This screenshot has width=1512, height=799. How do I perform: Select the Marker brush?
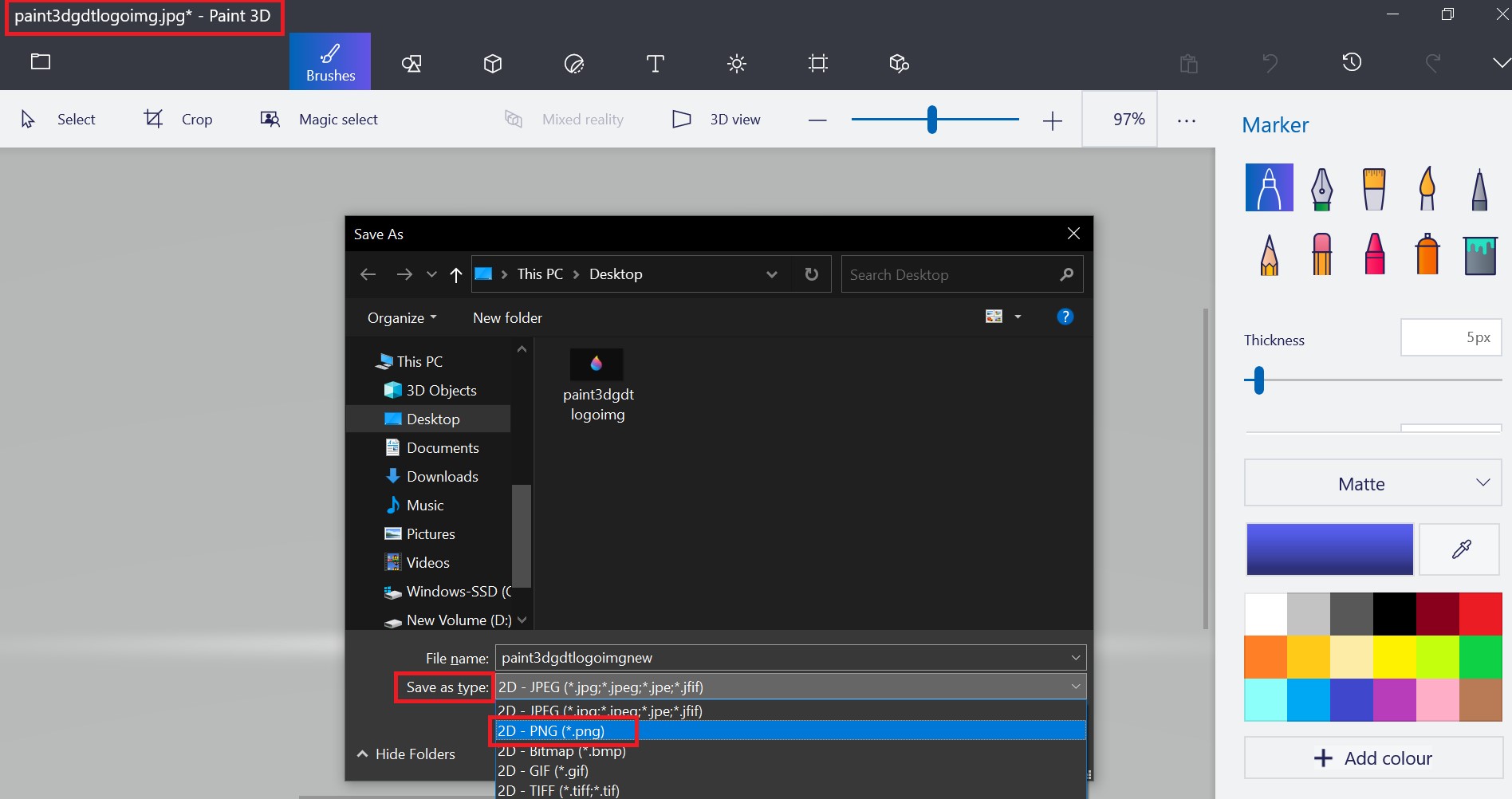tap(1270, 187)
